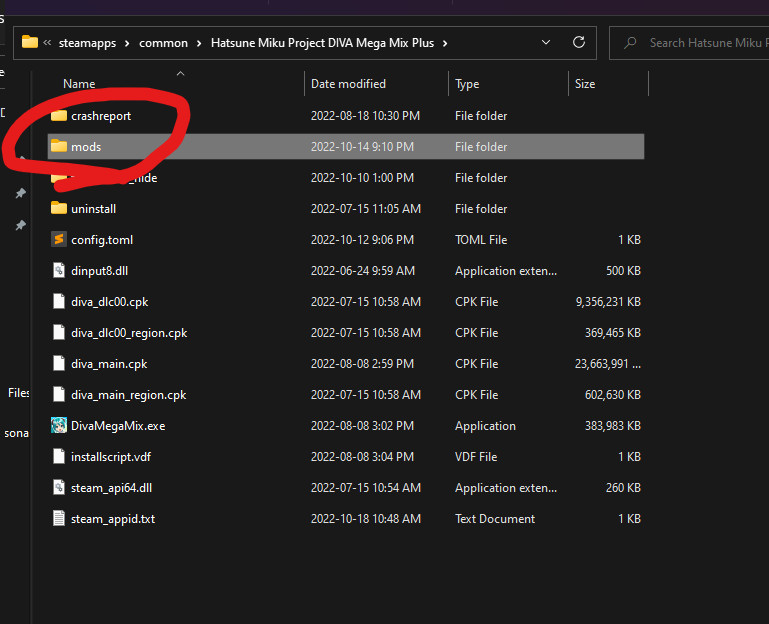Sort by Type column header
Screen dimensions: 769x624
[x=467, y=84]
